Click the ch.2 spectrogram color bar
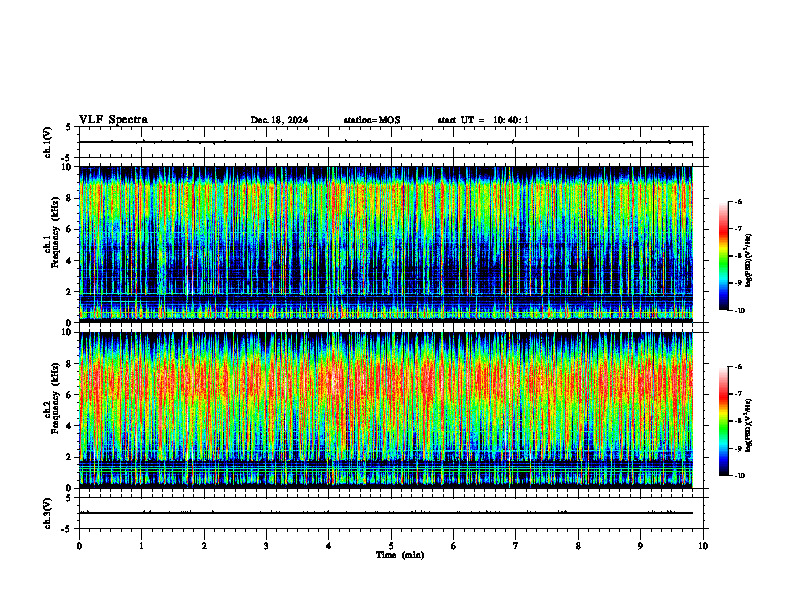The width and height of the screenshot is (792, 612). point(724,421)
